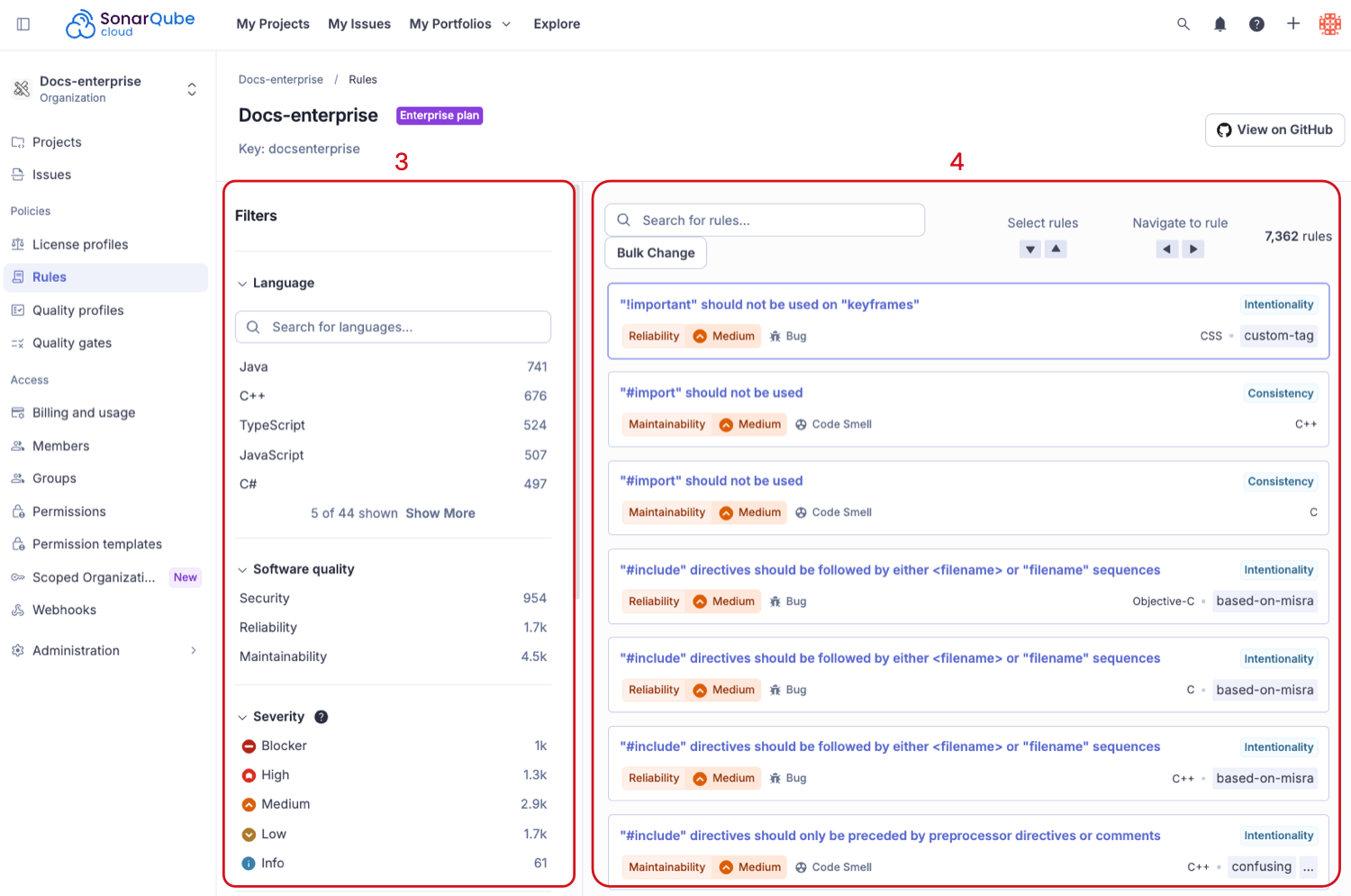The height and width of the screenshot is (896, 1351).
Task: Filter rules by Java language
Action: [x=394, y=367]
